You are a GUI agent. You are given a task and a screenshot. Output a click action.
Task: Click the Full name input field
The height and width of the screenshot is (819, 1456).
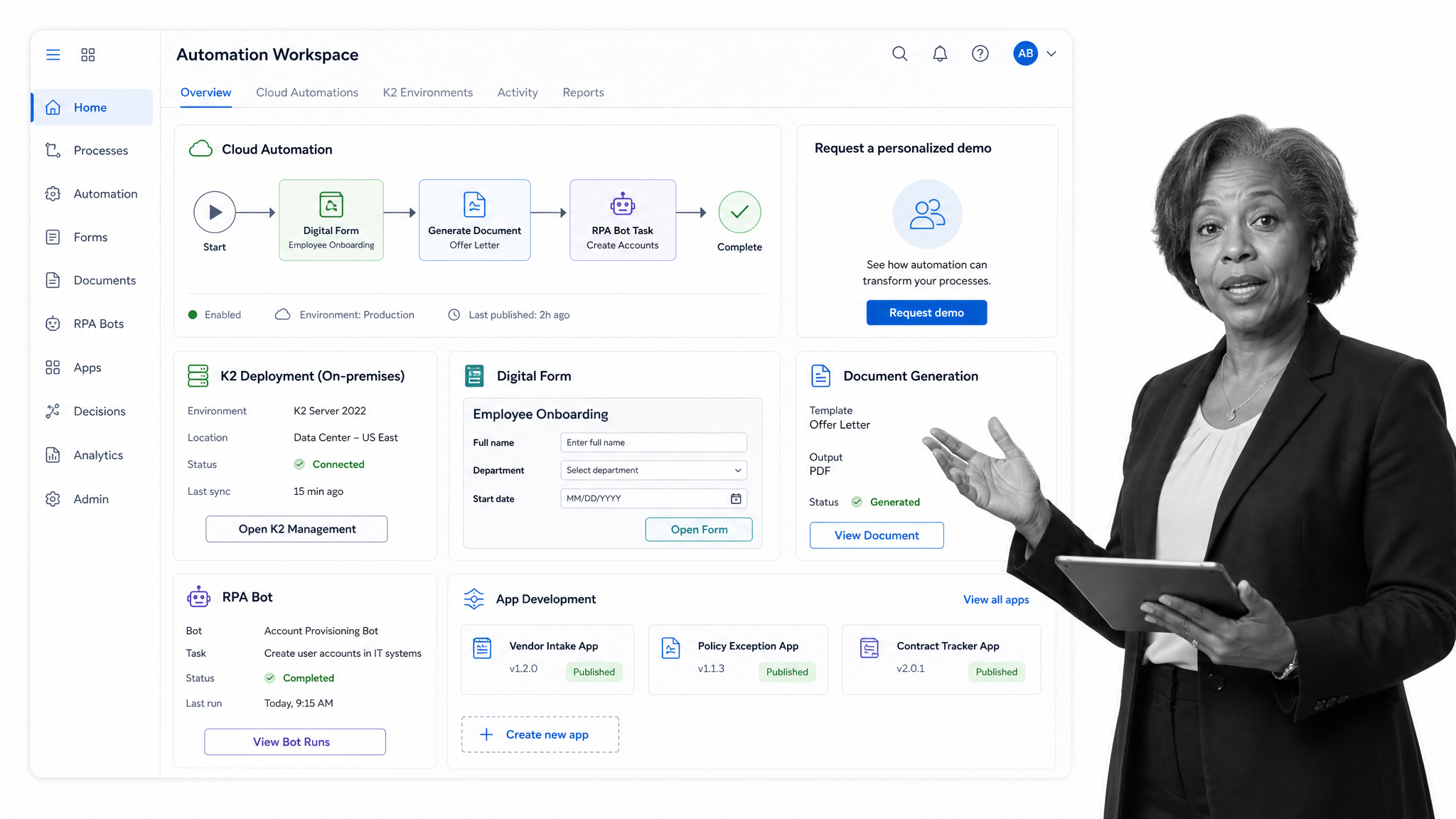(x=653, y=442)
